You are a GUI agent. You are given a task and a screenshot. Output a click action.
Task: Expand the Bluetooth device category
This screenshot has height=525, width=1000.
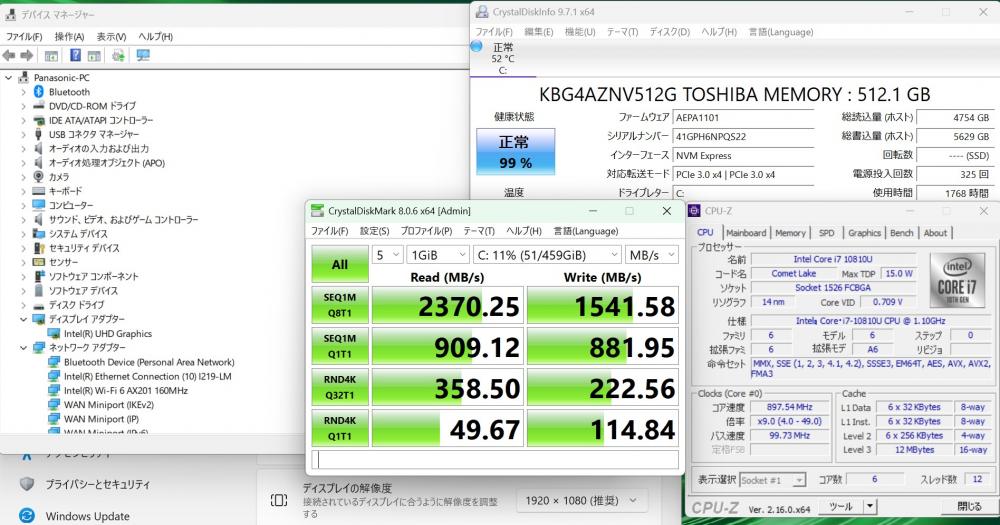pos(23,92)
